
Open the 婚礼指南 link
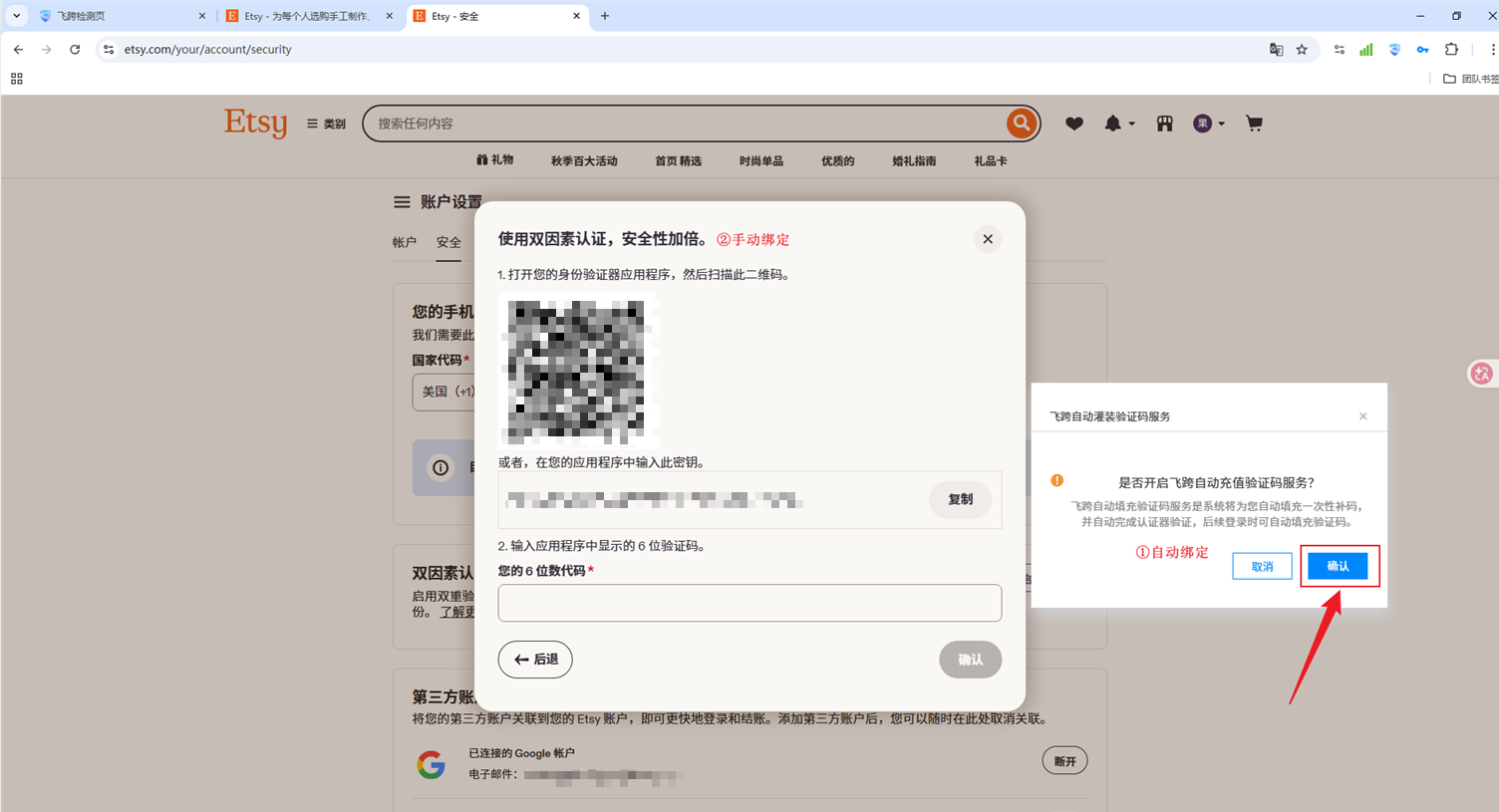tap(914, 161)
